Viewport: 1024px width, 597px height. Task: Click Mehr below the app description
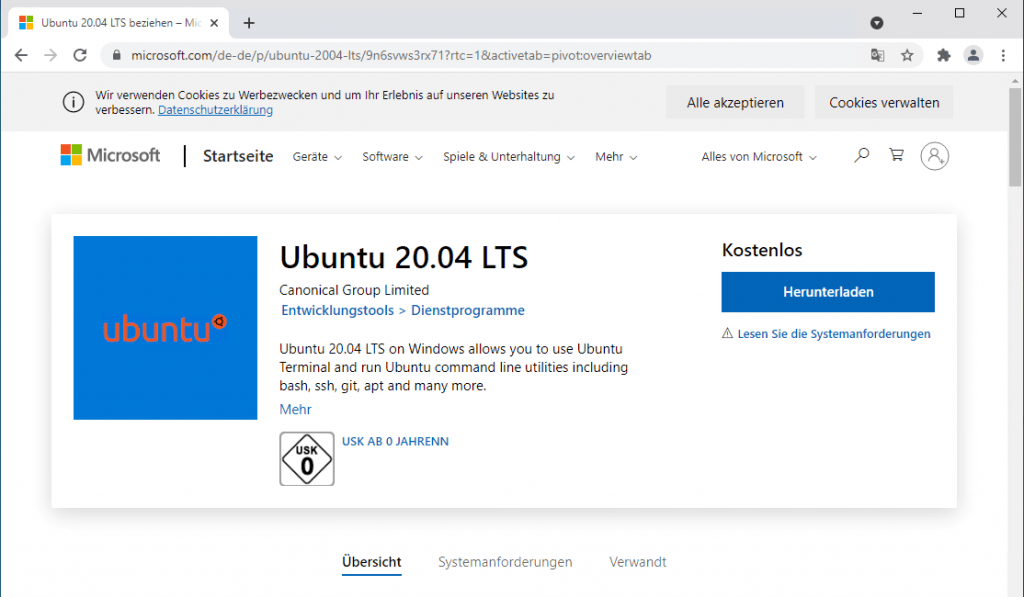click(x=295, y=410)
